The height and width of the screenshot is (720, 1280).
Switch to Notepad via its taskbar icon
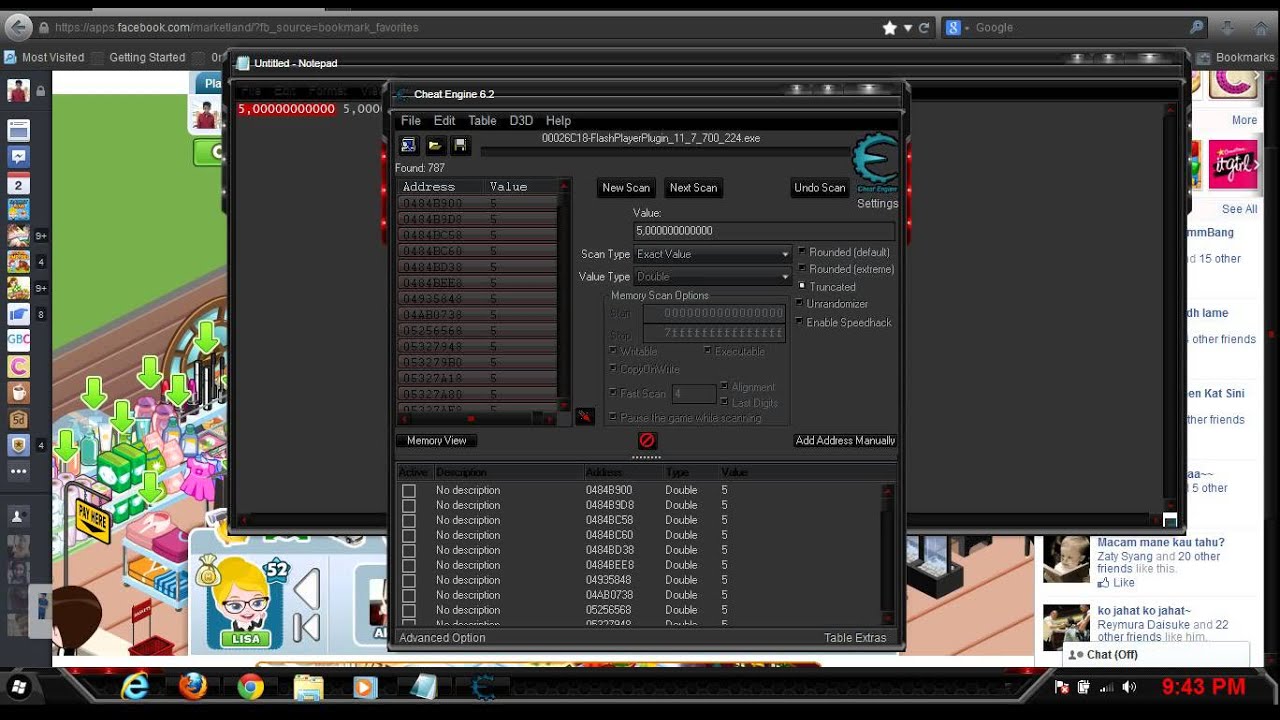[424, 686]
